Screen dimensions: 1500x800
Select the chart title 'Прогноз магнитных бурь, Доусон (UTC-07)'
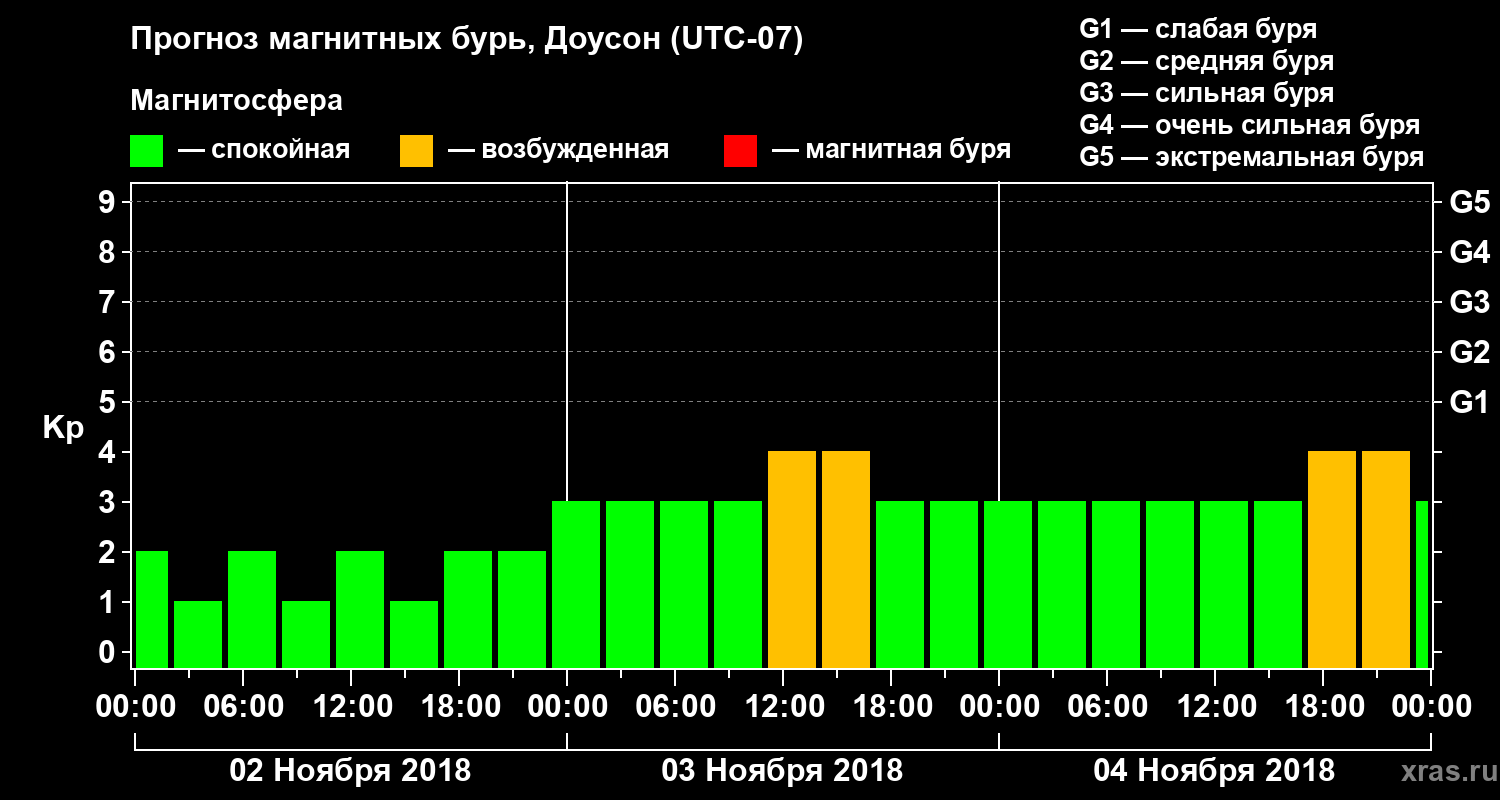pyautogui.click(x=467, y=41)
